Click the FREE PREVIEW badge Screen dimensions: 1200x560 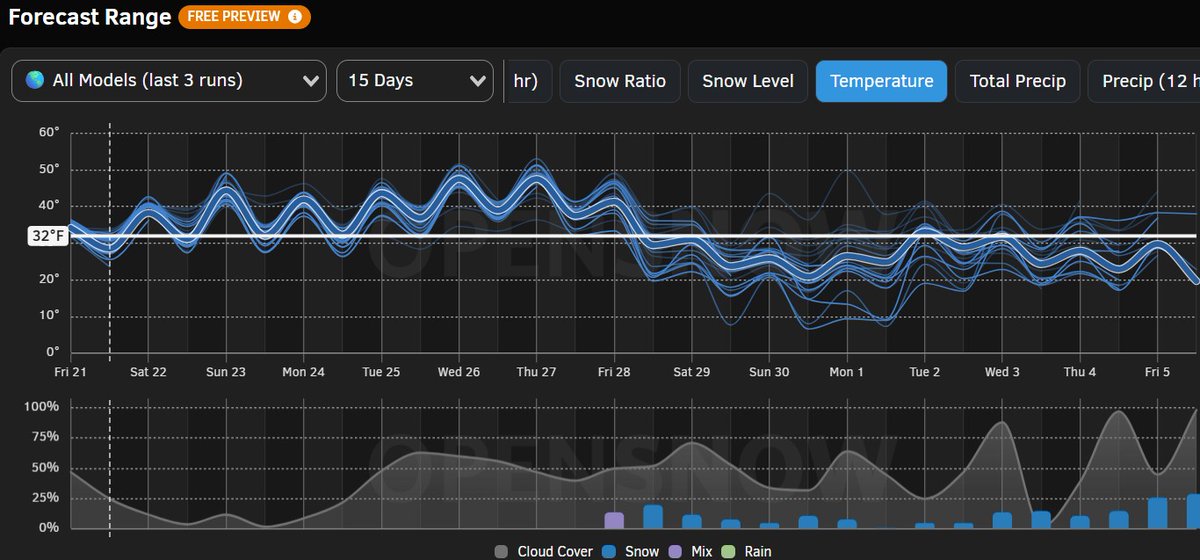[x=244, y=17]
